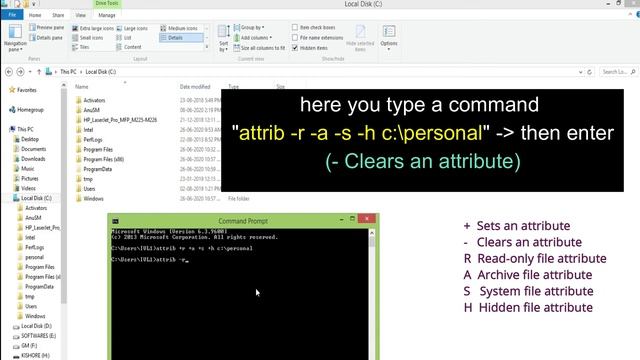Open Desktop in the navigation pane
This screenshot has width=640, height=360.
[30, 139]
